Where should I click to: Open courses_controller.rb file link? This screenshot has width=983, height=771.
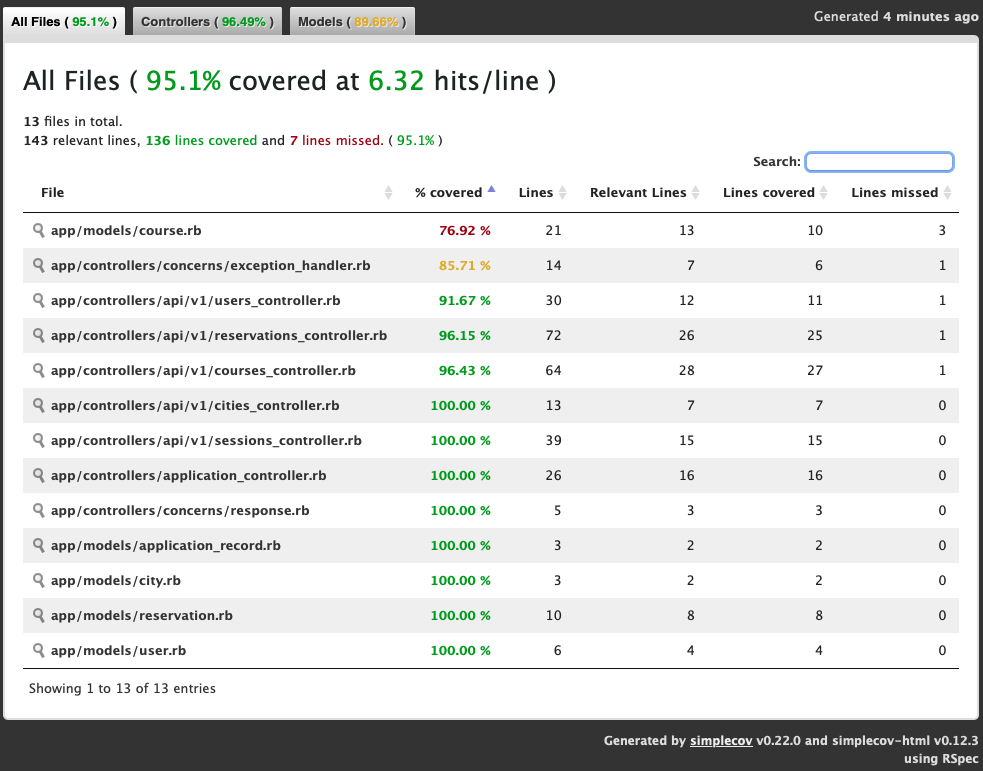click(x=203, y=371)
